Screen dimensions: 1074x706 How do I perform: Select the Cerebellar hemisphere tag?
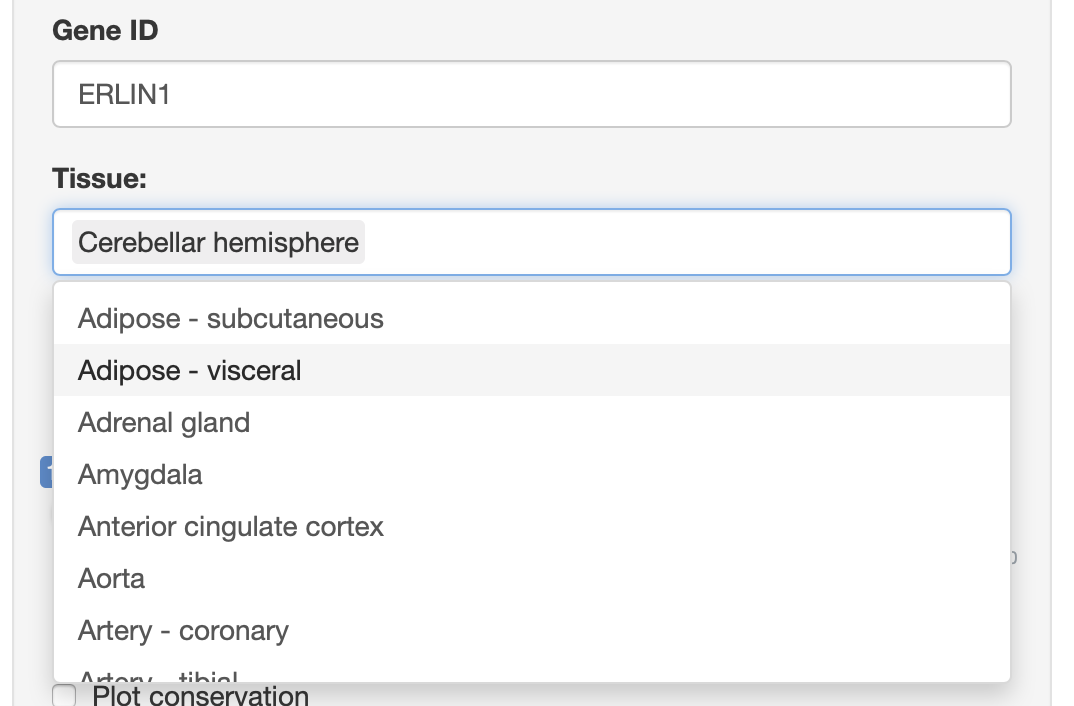[x=218, y=242]
